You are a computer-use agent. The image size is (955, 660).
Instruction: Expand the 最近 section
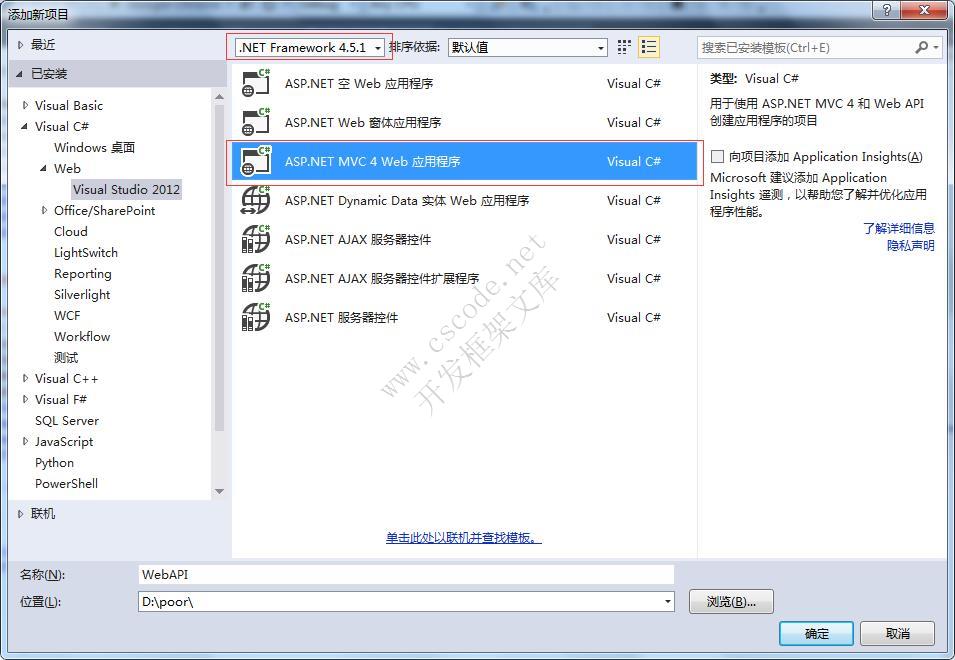(20, 44)
